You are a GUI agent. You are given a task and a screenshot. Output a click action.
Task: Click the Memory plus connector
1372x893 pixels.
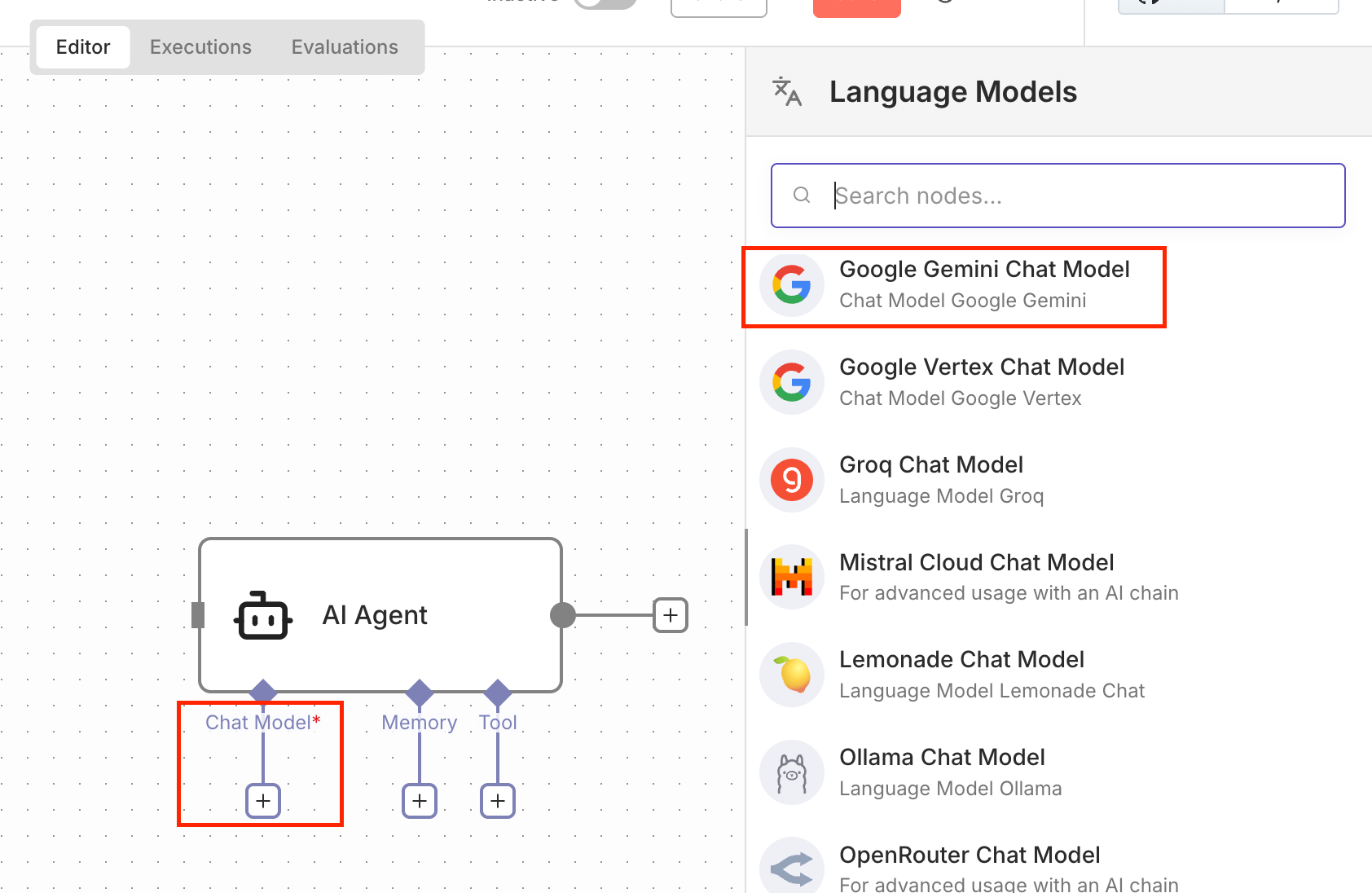[x=419, y=800]
